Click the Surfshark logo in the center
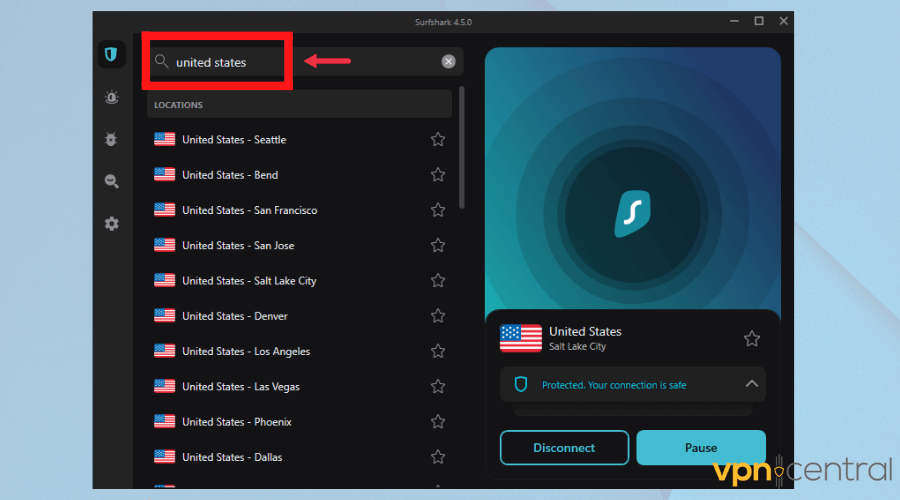Image resolution: width=900 pixels, height=500 pixels. [x=633, y=213]
